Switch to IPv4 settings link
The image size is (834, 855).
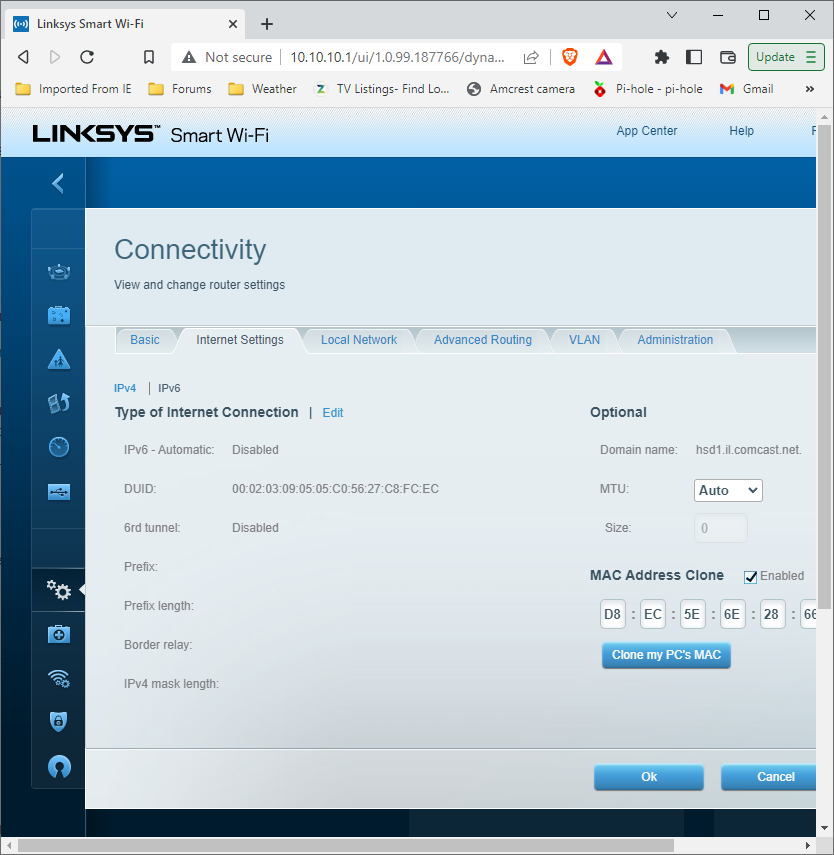125,388
